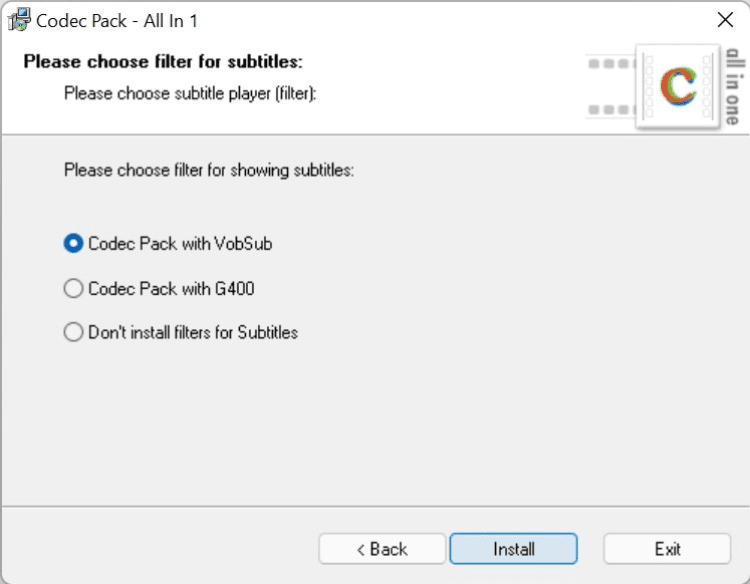The height and width of the screenshot is (584, 750).
Task: Go back with the Back button
Action: [382, 549]
